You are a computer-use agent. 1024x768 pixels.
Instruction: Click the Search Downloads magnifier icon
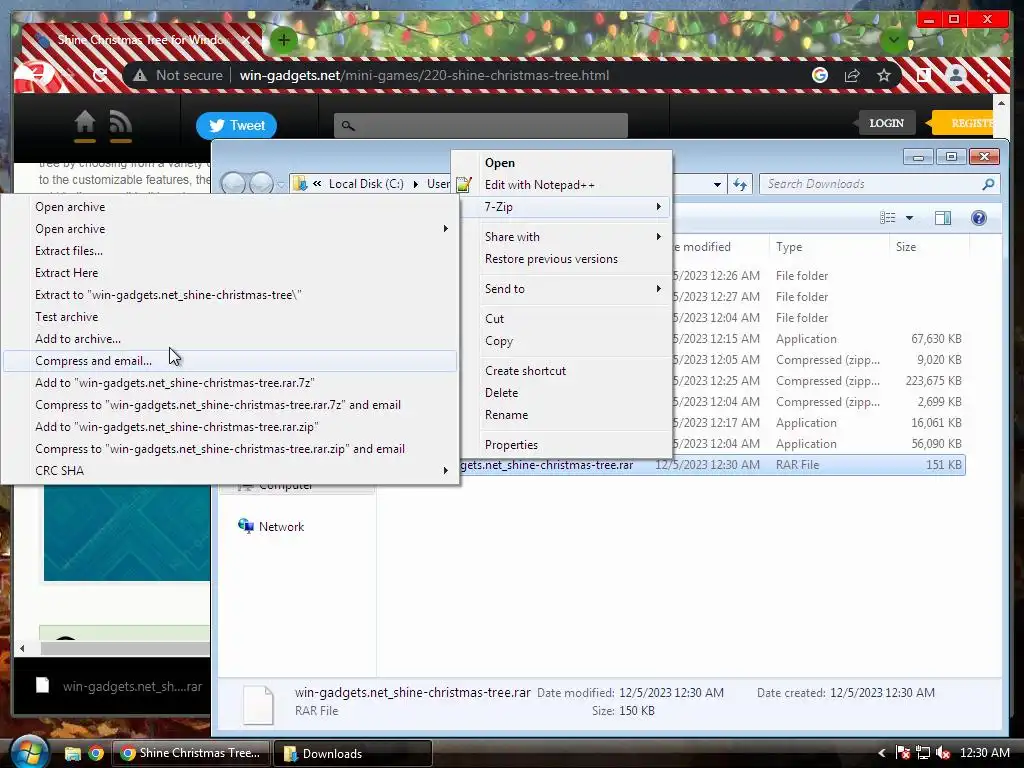[988, 184]
